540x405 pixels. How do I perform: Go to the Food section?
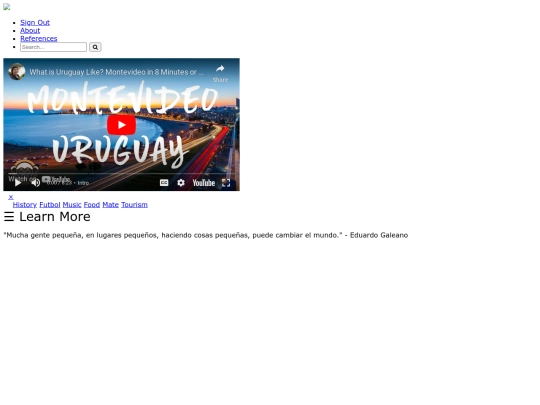[x=92, y=205]
